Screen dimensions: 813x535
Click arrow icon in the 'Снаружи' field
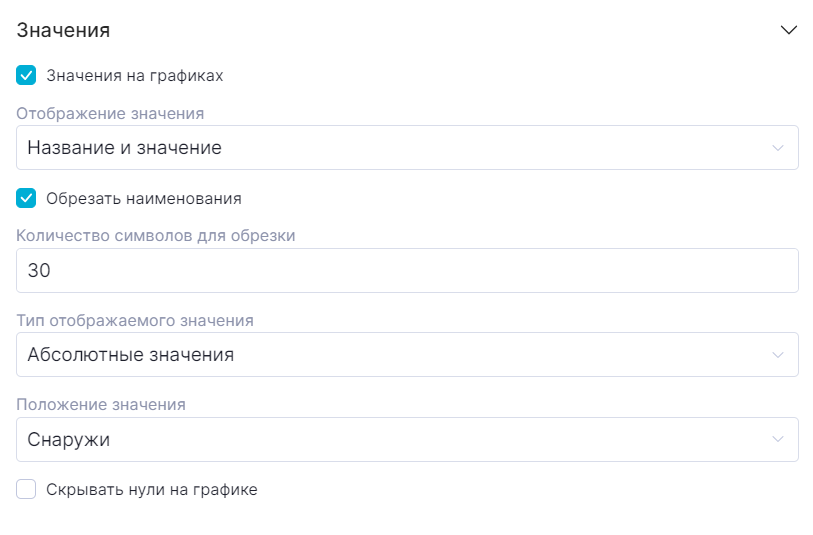[778, 439]
